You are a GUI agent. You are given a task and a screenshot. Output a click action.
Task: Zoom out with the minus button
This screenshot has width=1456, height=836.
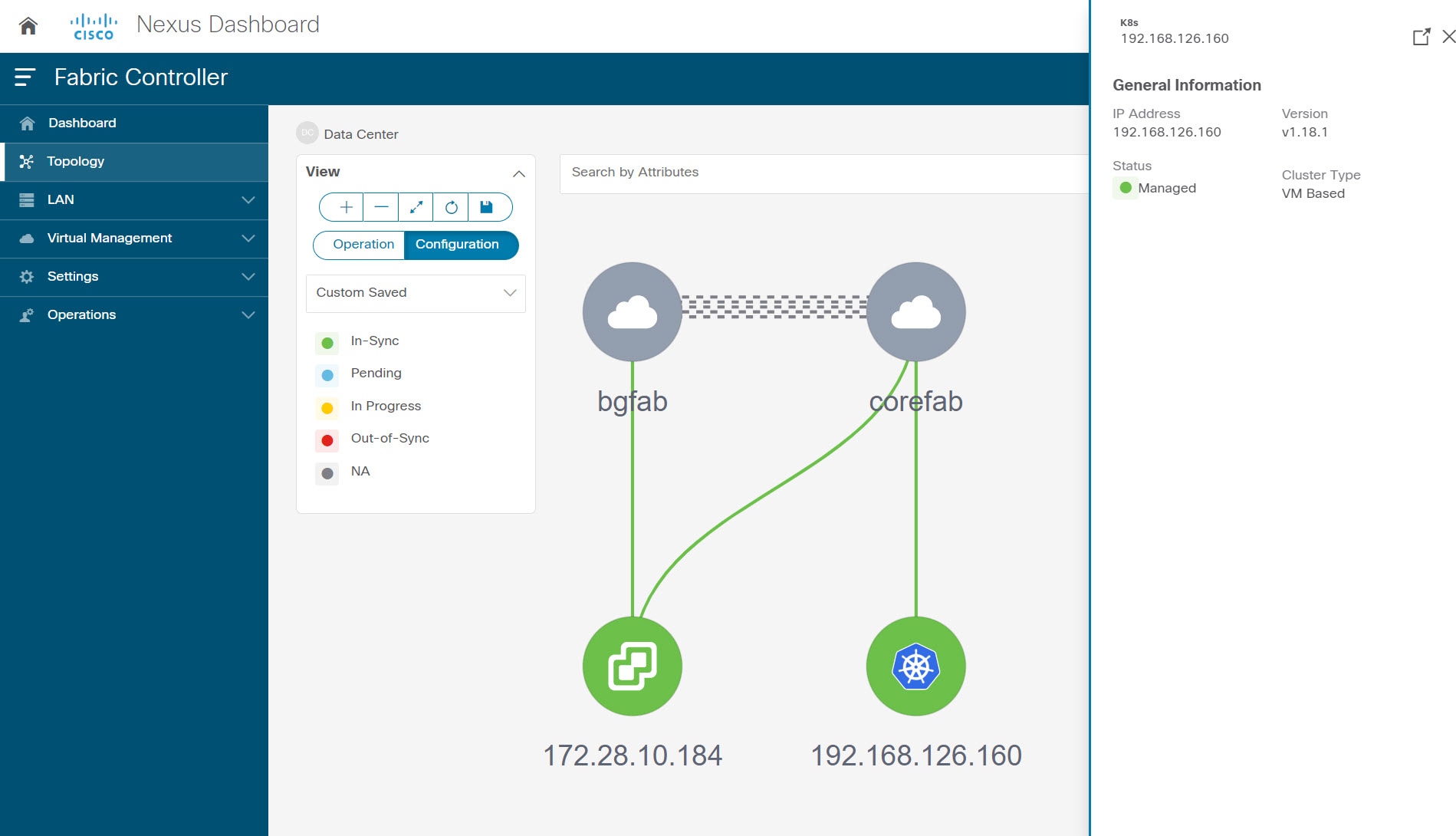coord(381,207)
